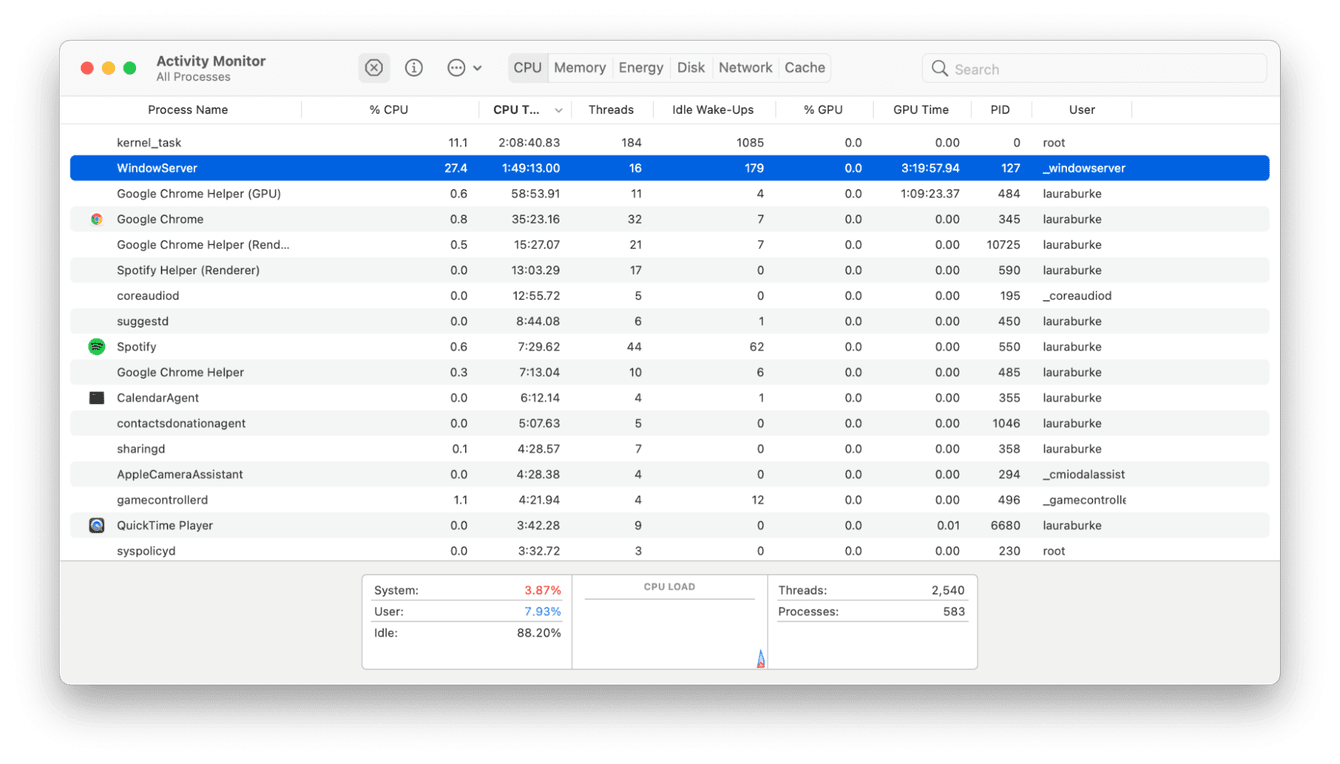Toggle CPU Time sort direction chevron

(x=559, y=110)
